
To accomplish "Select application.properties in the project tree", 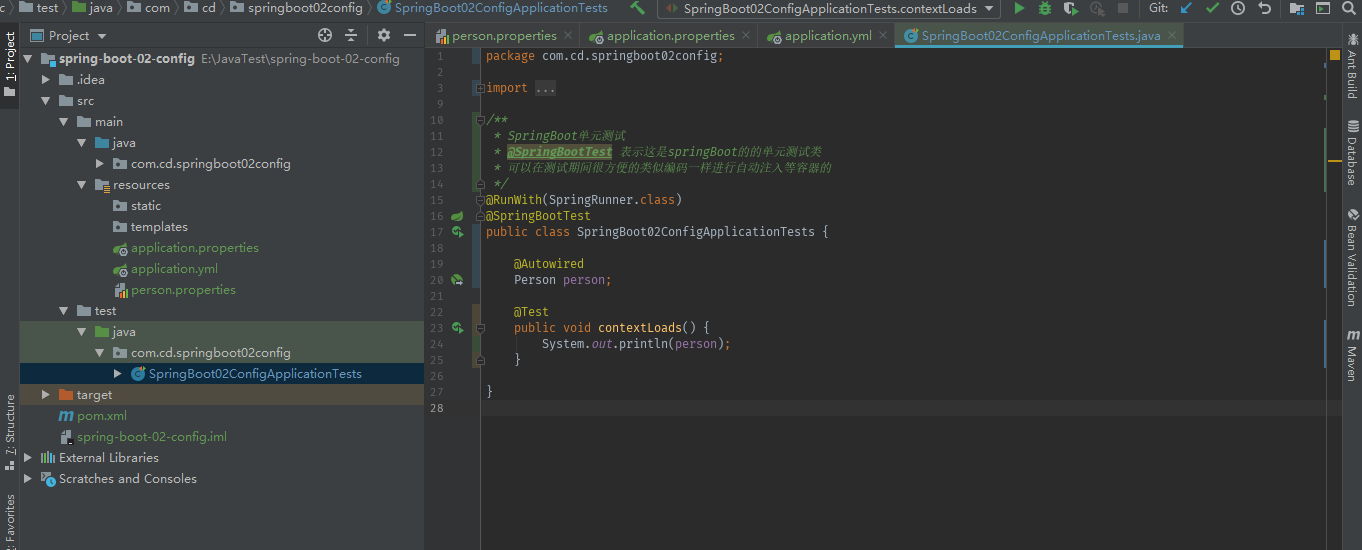I will coord(194,247).
